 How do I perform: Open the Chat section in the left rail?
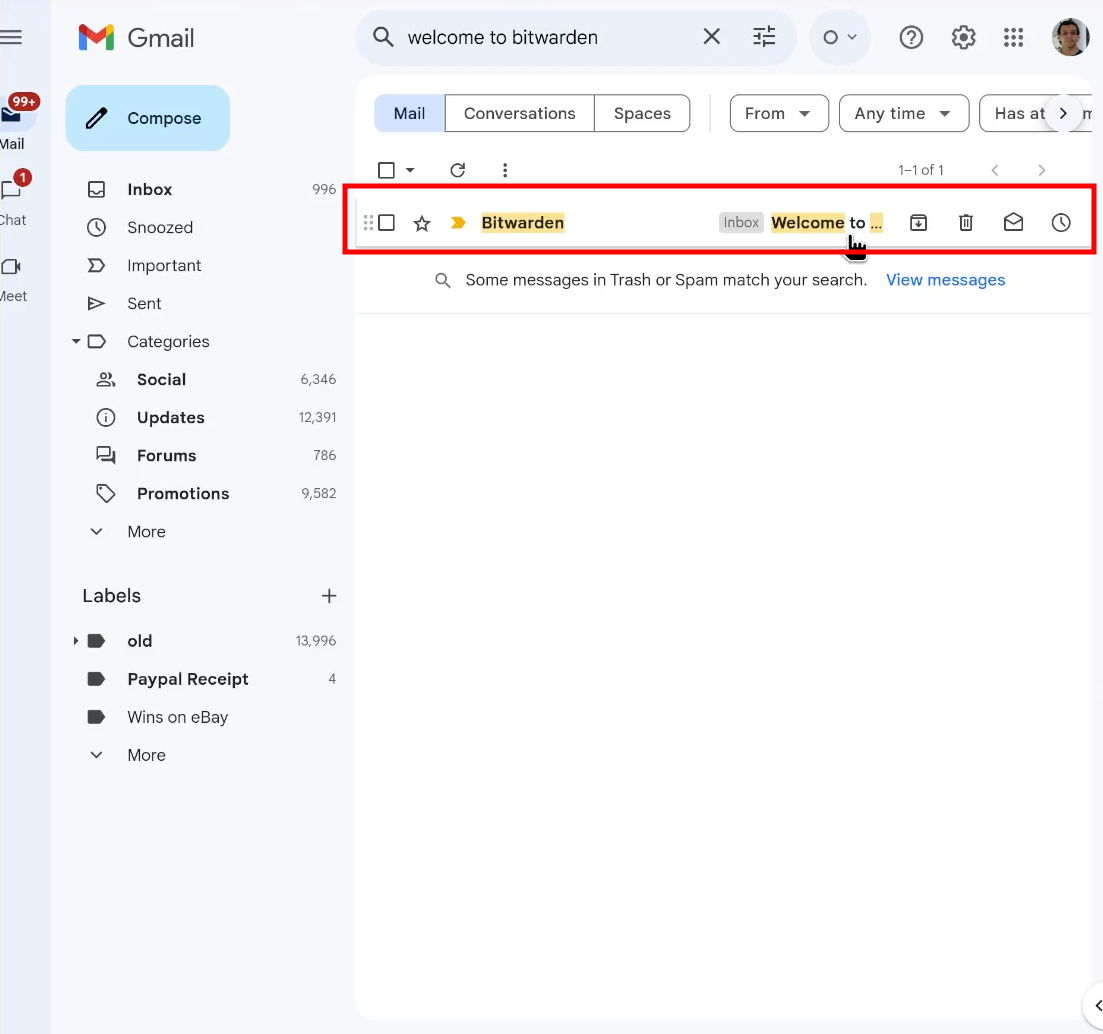[12, 200]
